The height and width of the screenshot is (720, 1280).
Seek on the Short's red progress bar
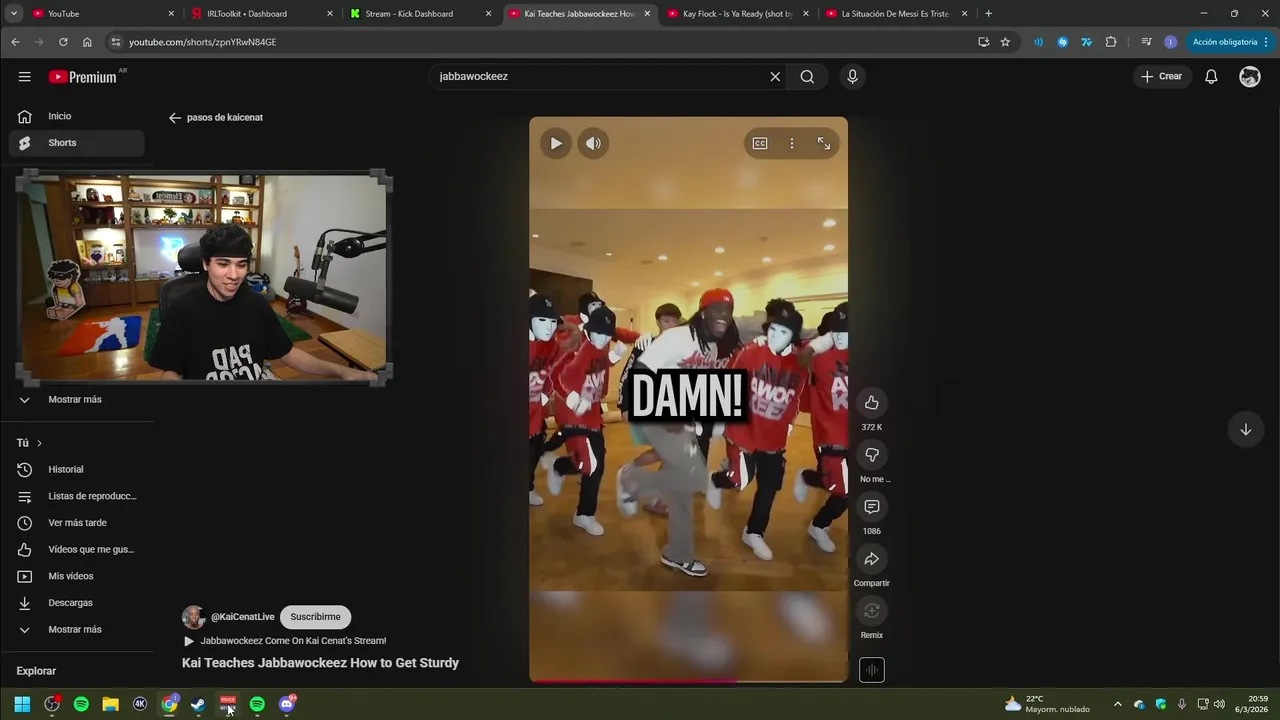[x=688, y=681]
